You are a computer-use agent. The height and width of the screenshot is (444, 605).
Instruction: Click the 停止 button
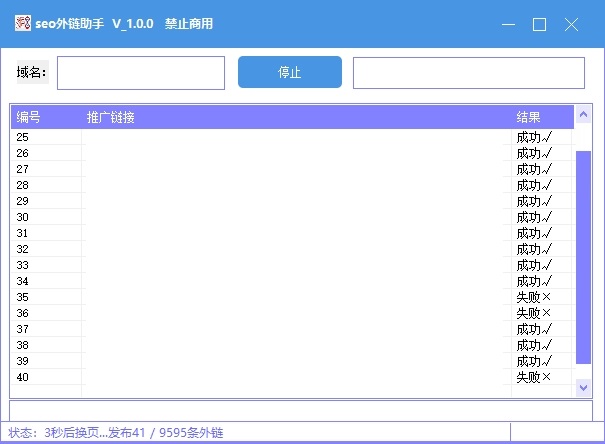[x=290, y=72]
